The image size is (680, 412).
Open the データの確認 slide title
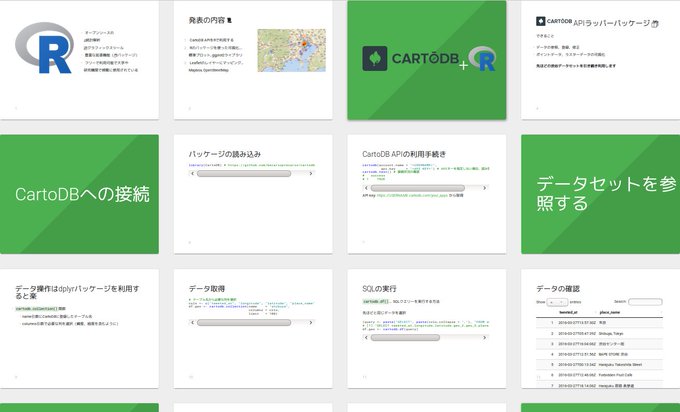558,288
